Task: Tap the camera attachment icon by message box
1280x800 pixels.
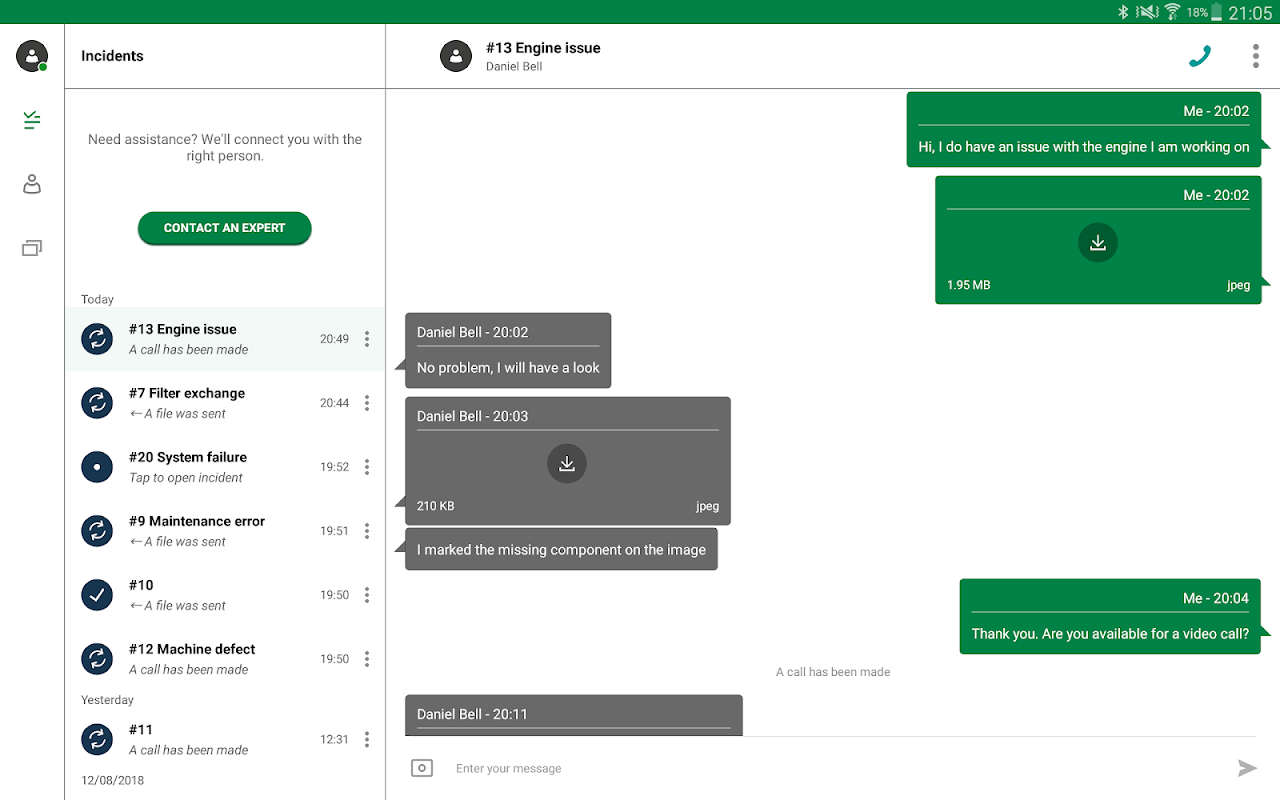Action: pyautogui.click(x=422, y=768)
